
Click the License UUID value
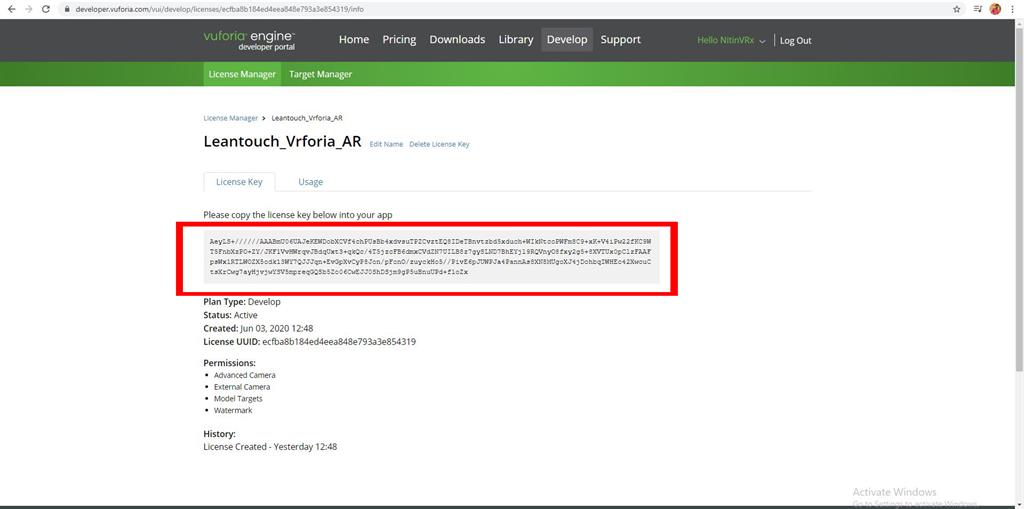click(x=339, y=342)
